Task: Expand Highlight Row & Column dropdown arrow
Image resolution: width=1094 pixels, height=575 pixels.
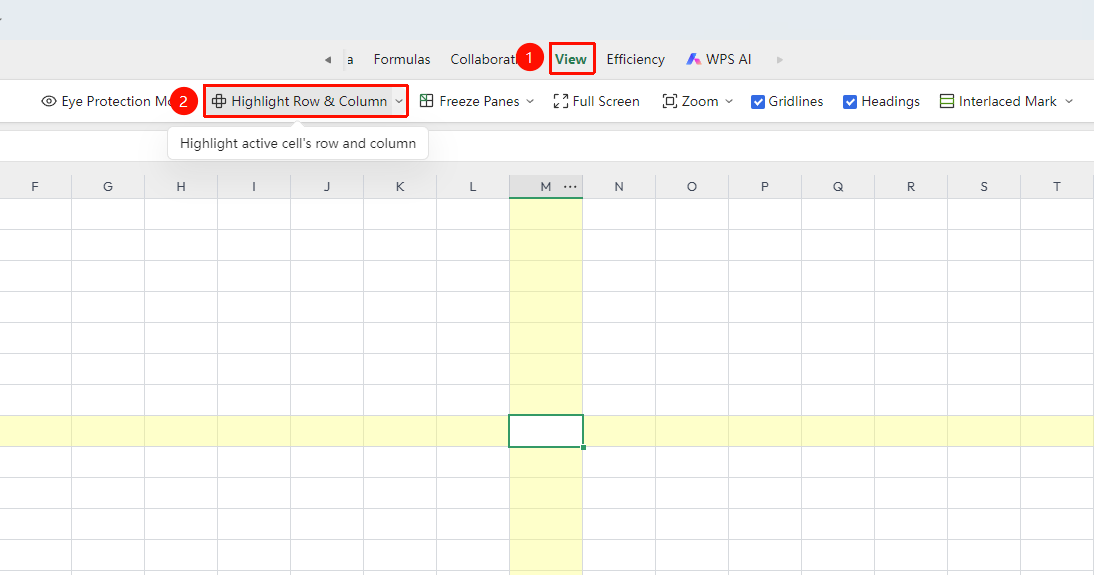Action: [x=399, y=101]
